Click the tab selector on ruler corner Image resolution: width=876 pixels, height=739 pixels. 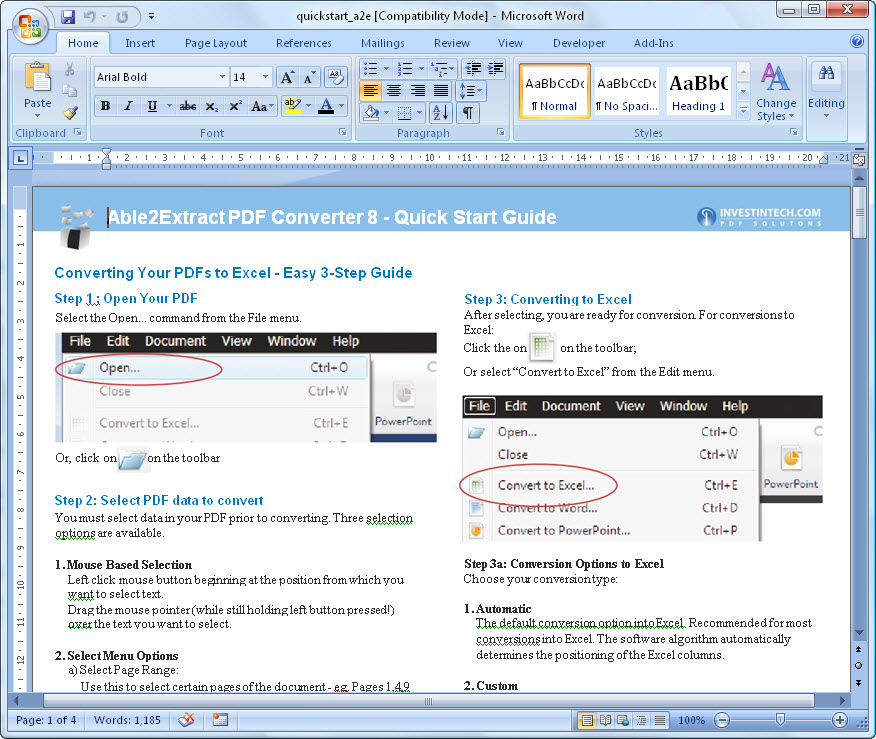click(20, 158)
